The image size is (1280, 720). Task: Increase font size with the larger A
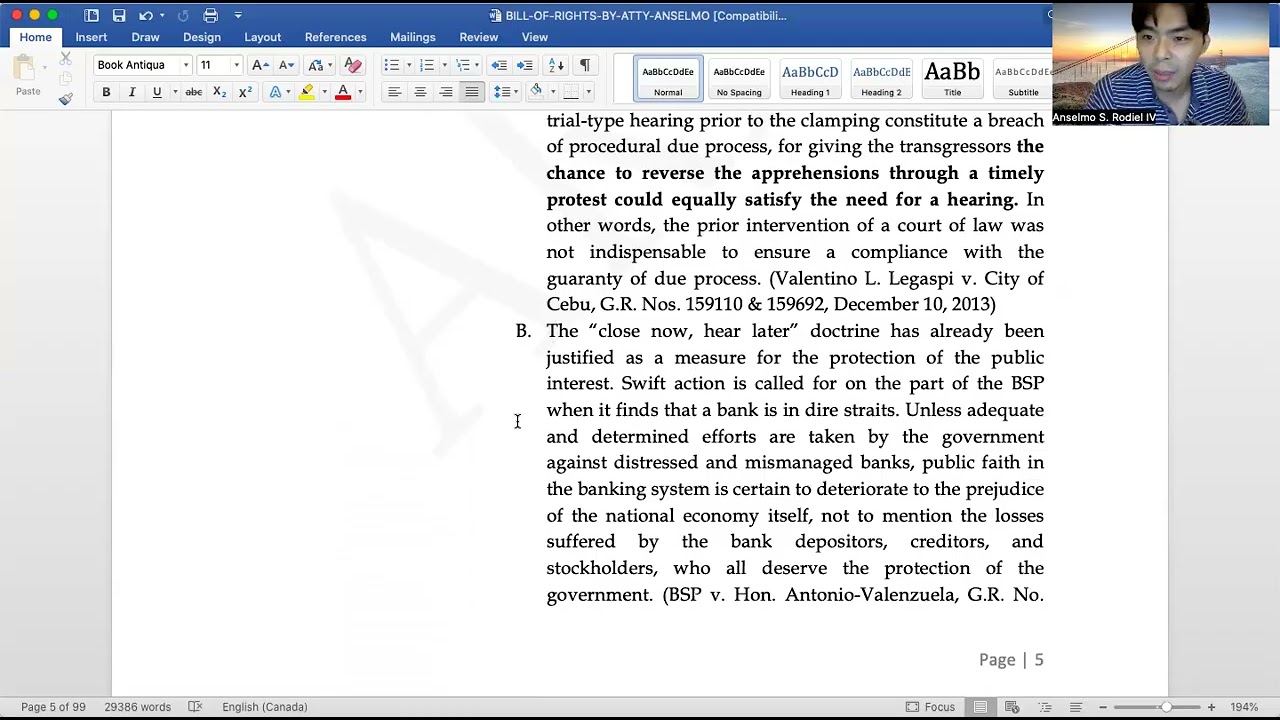260,65
